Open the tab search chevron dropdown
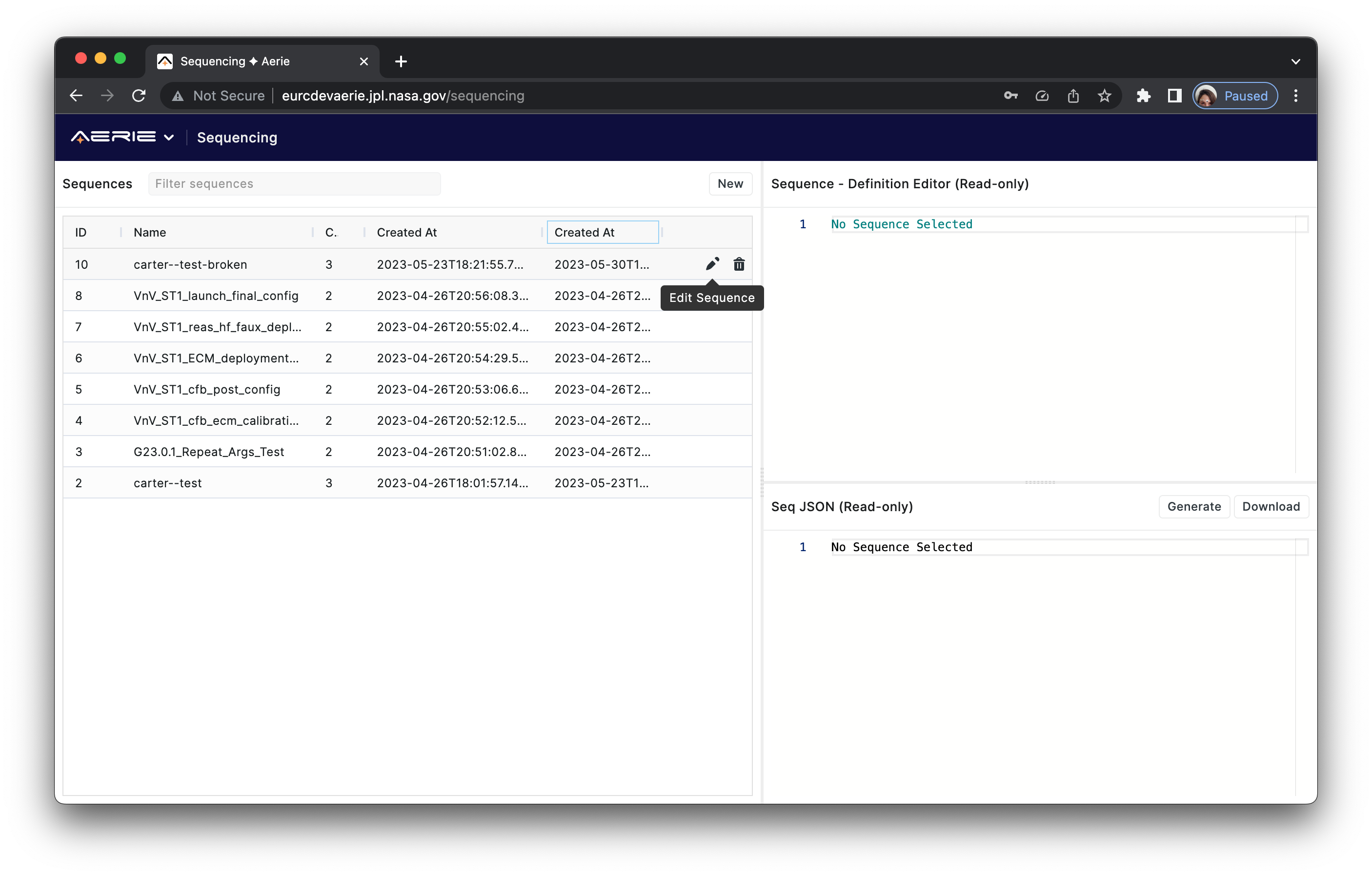Screen dimensions: 1372x876 point(1295,61)
